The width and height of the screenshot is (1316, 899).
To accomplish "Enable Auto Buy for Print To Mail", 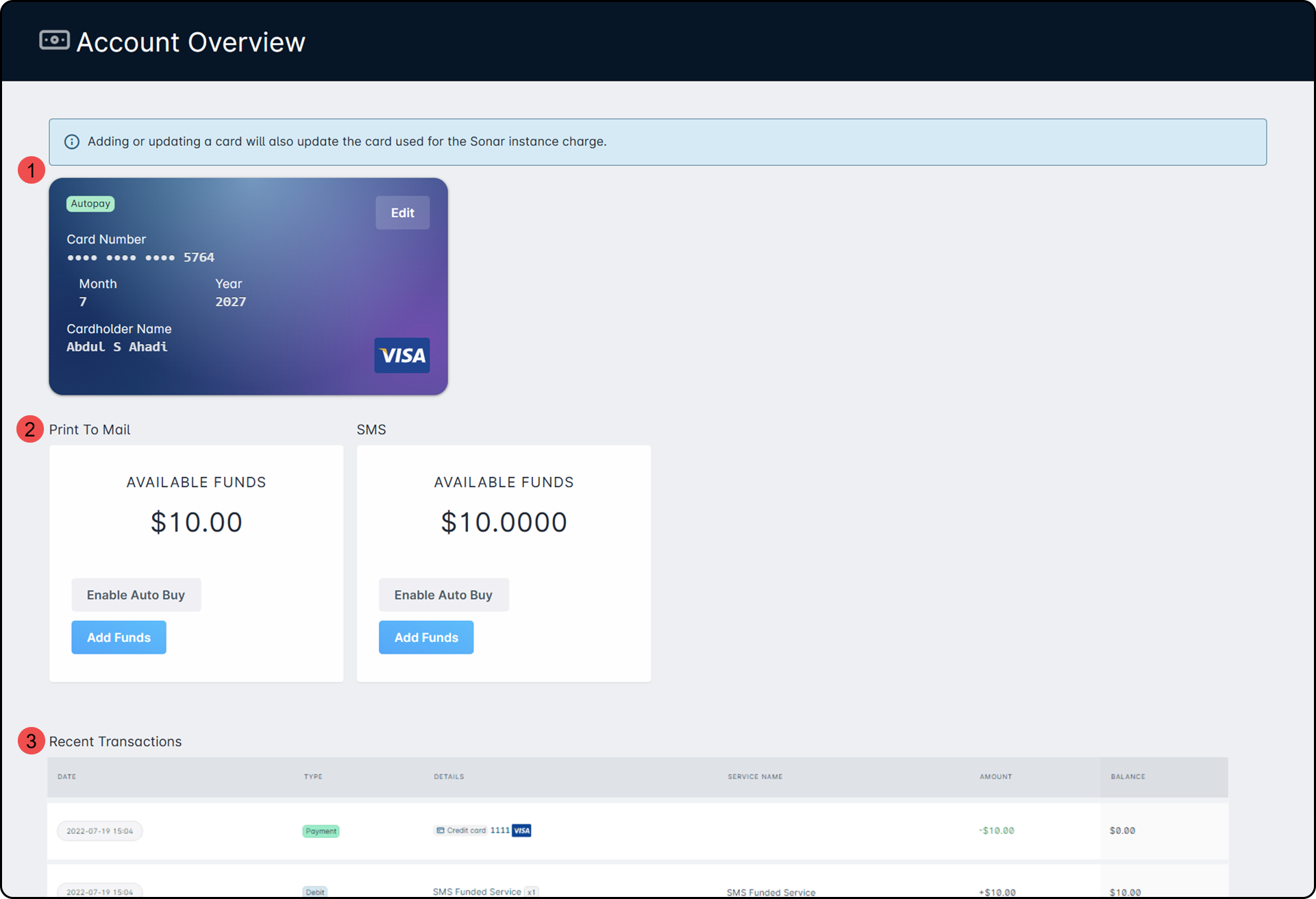I will coord(136,595).
